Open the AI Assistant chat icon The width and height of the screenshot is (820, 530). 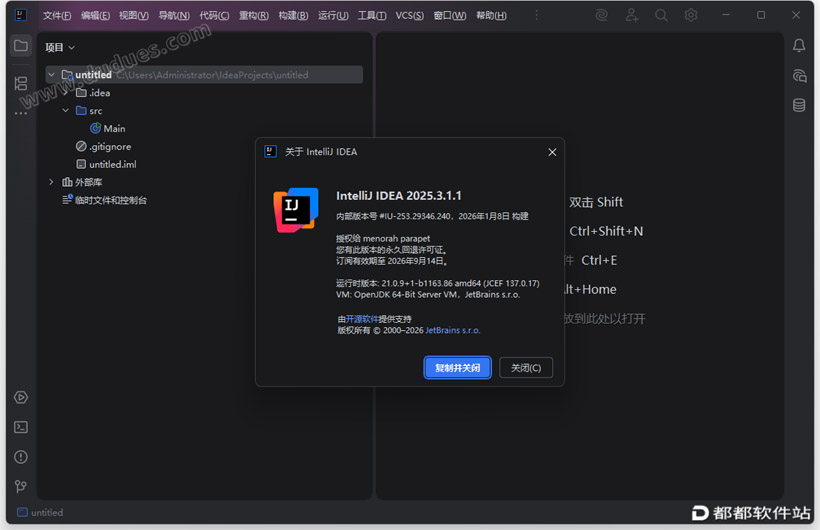tap(799, 76)
